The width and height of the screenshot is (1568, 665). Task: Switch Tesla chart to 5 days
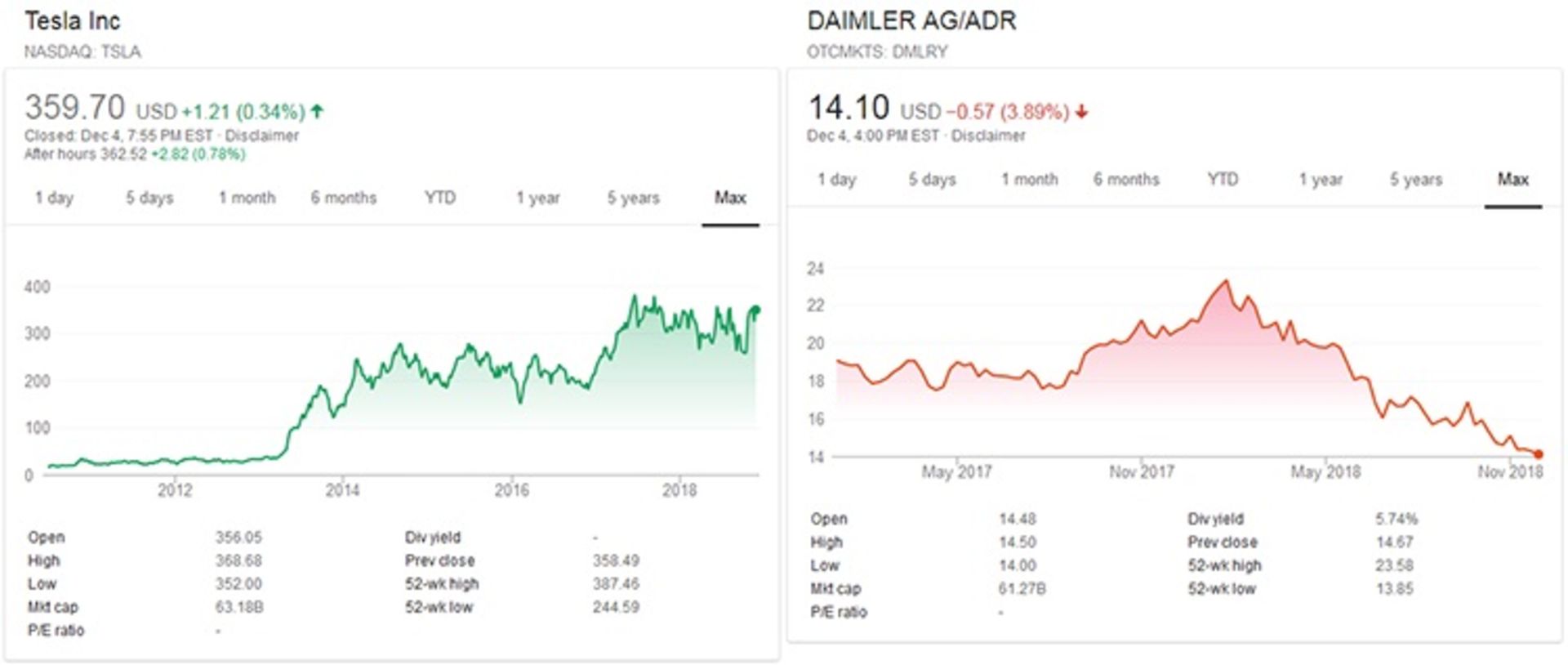click(149, 198)
